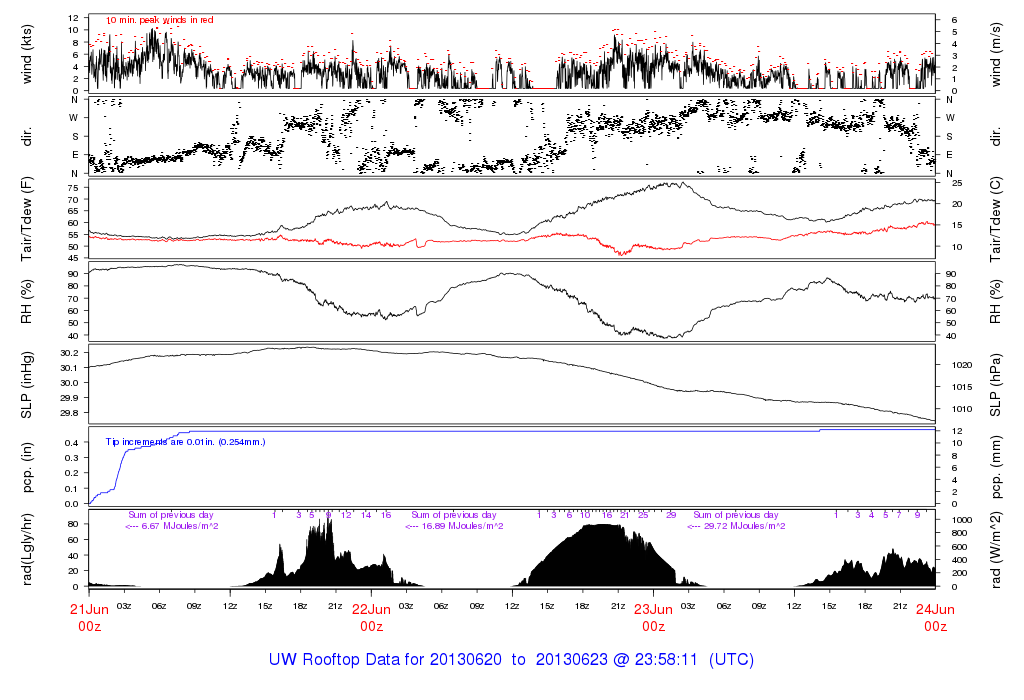Click the 16.89 MJoules/m^2 daily sum text
The image size is (1024, 700).
(x=455, y=526)
